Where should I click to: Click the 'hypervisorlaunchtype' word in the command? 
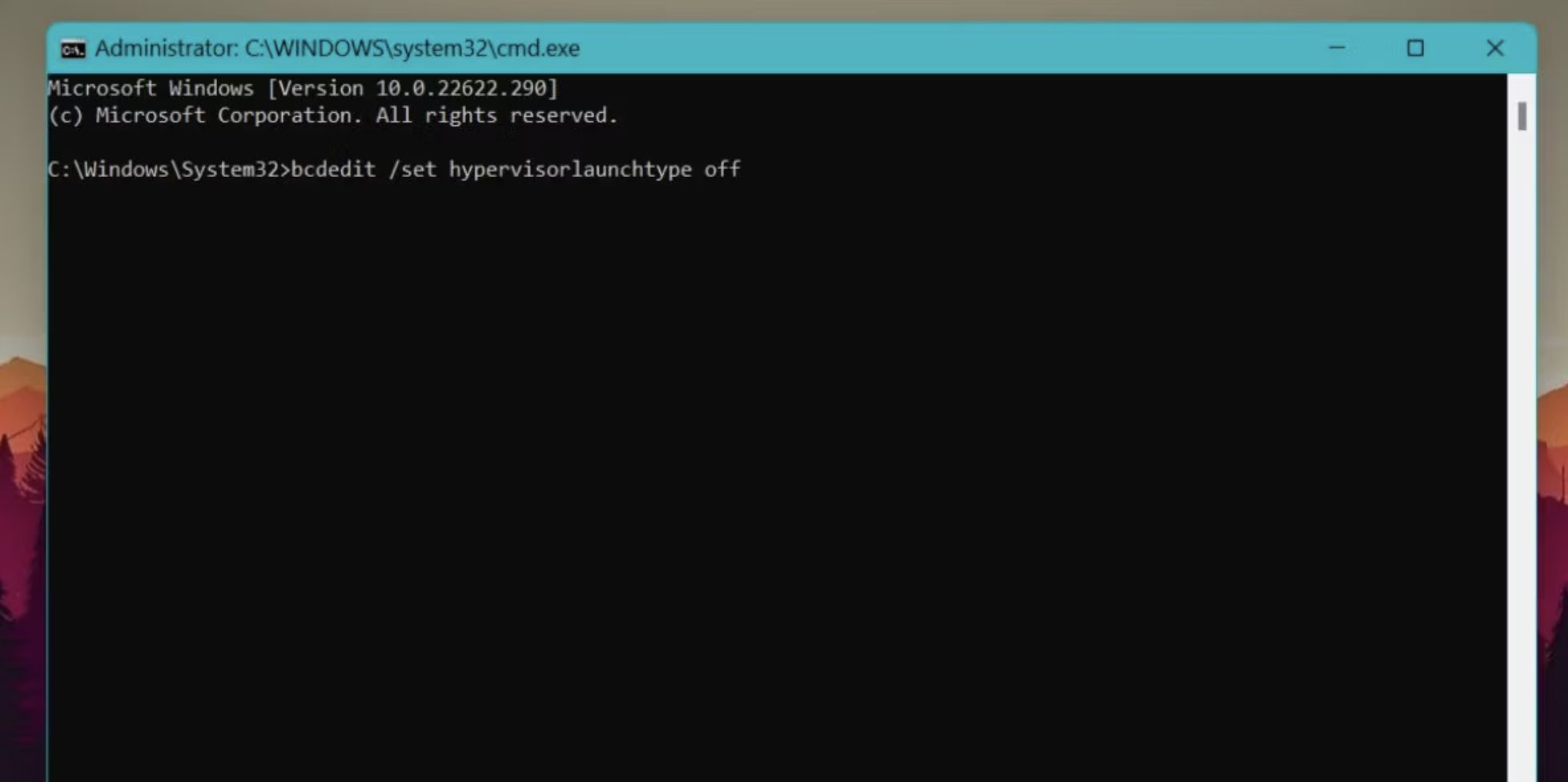click(x=570, y=170)
